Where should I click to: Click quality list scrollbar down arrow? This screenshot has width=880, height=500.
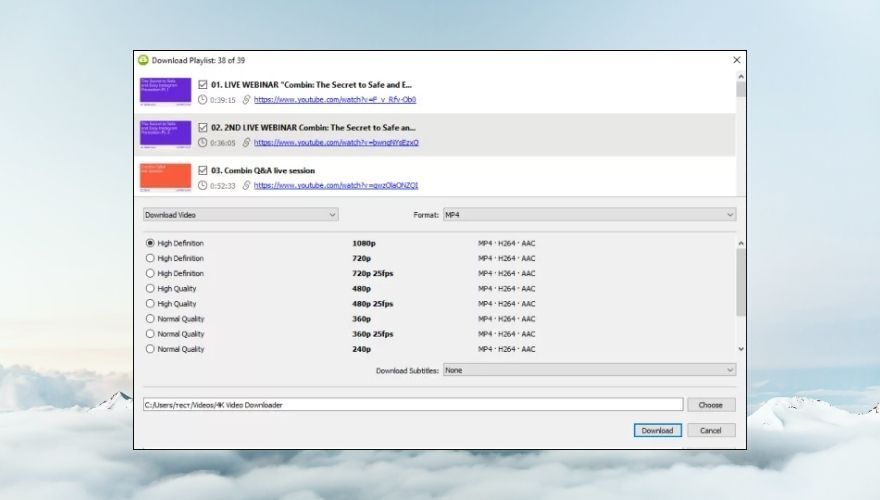741,349
